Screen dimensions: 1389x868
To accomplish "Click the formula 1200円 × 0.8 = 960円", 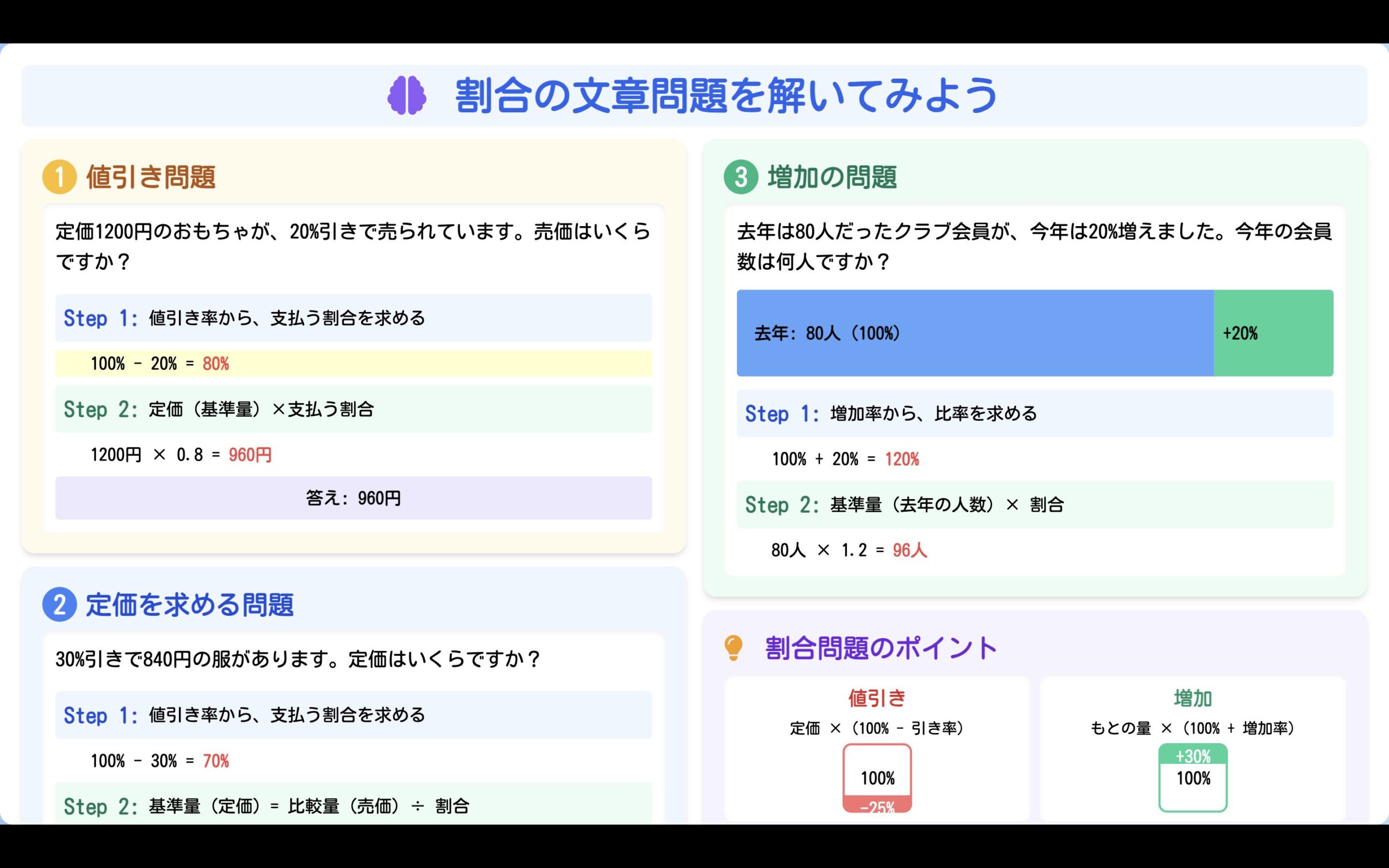I will tap(181, 455).
